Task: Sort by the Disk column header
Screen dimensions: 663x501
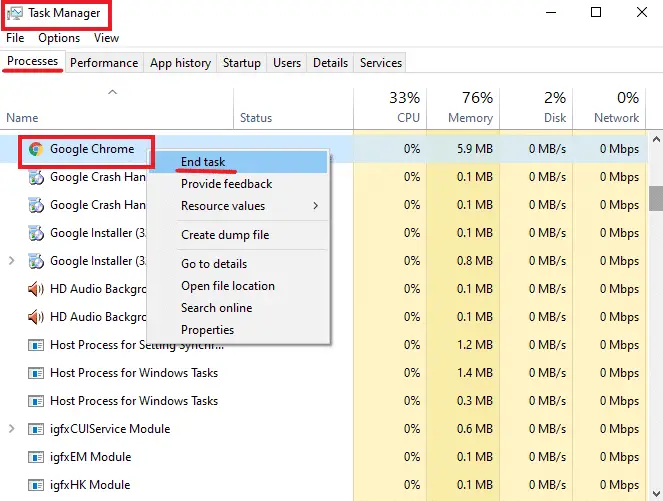Action: tap(536, 109)
